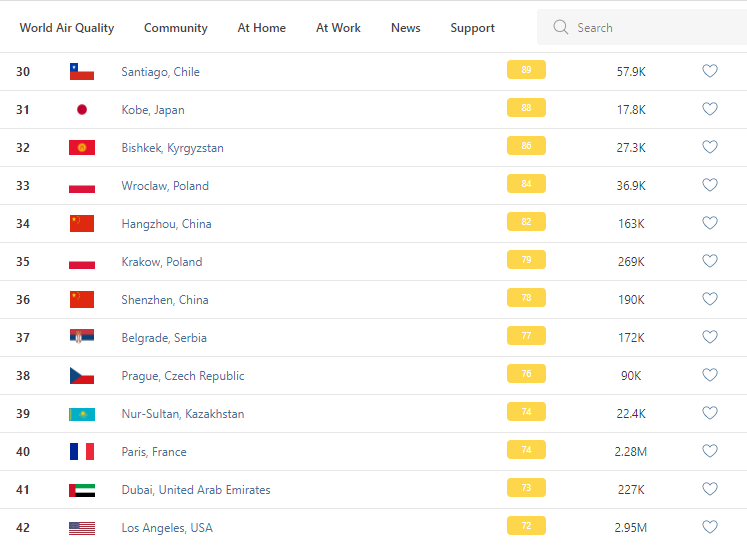The image size is (747, 546).
Task: Click the Chile flag icon
Action: pos(82,72)
